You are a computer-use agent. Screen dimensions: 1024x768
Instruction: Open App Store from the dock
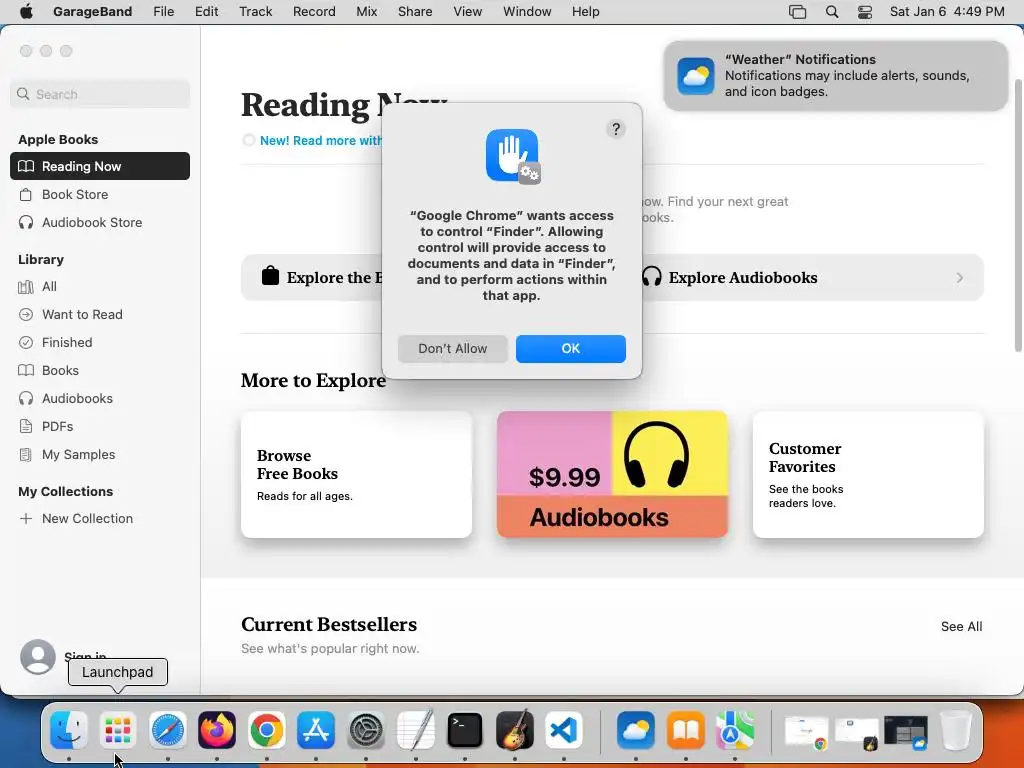(x=316, y=729)
